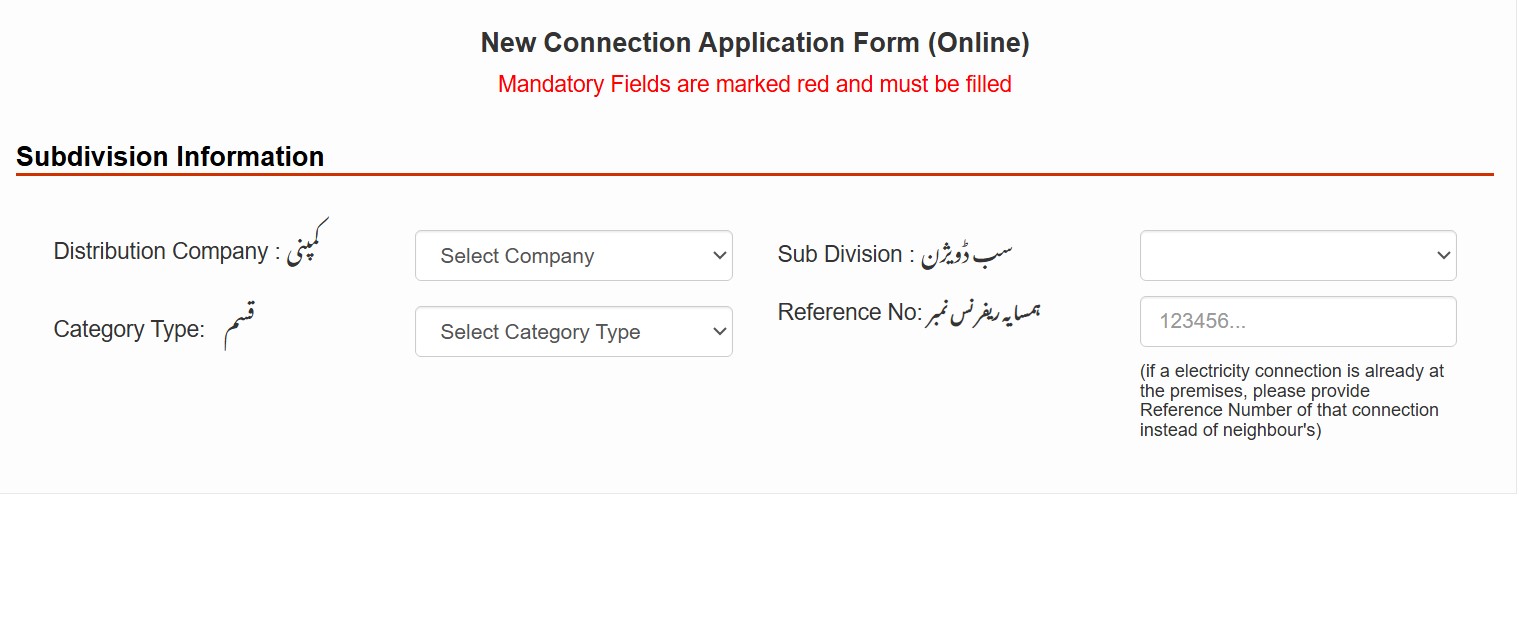
Task: Open the Select Category Type dropdown
Action: [x=573, y=331]
